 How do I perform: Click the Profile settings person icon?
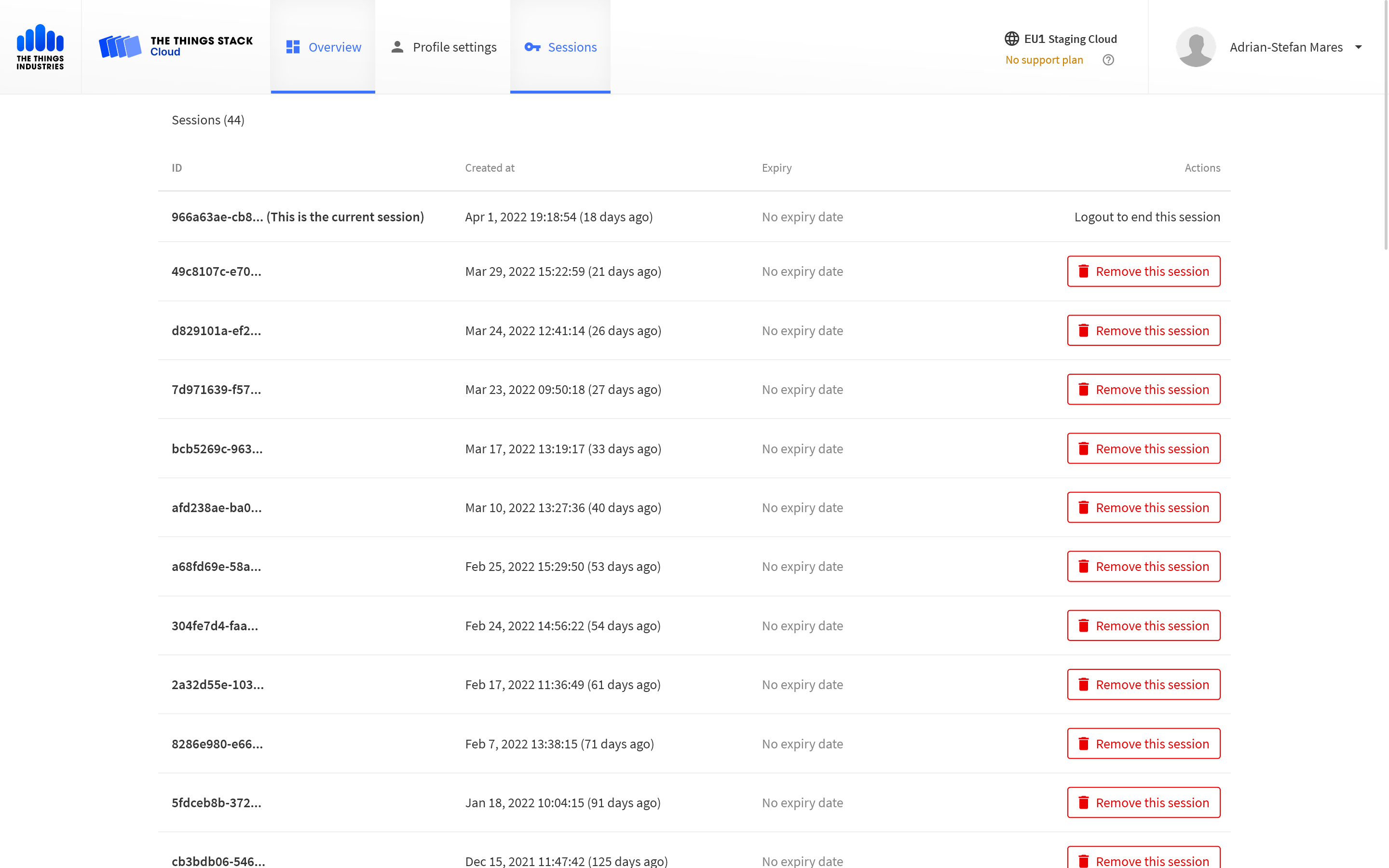click(397, 47)
